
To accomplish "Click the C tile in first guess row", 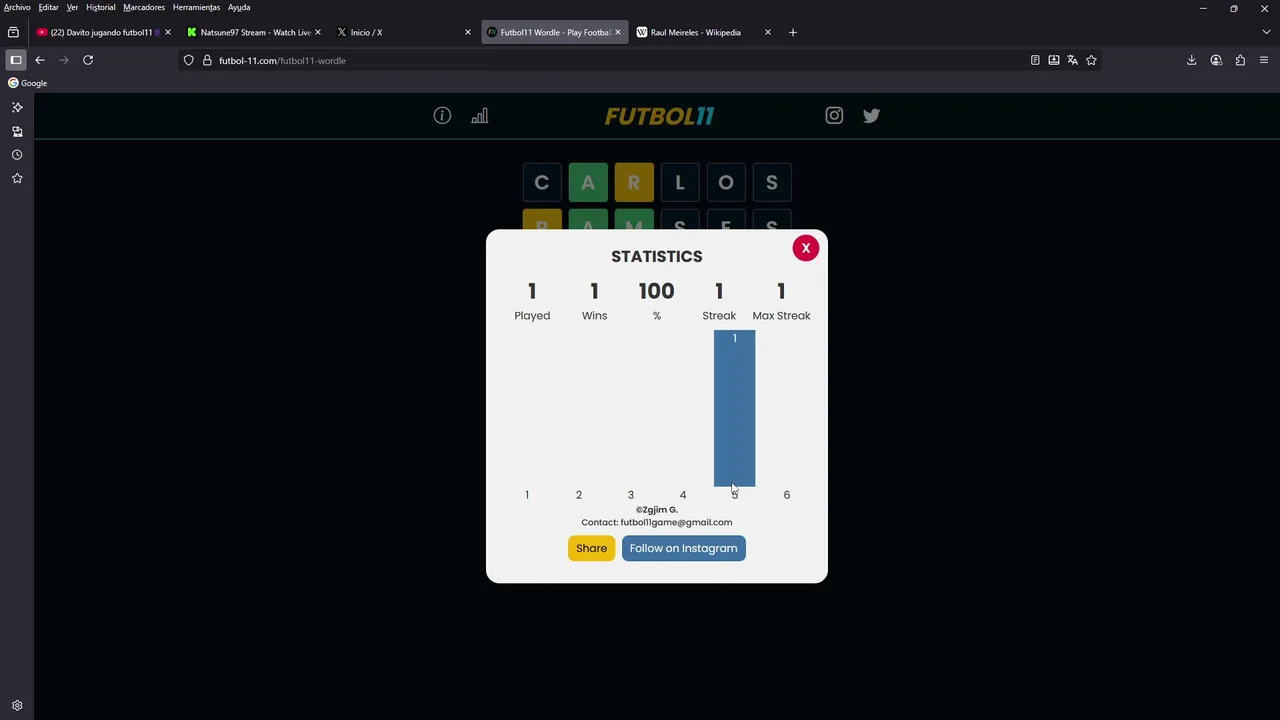I will point(542,183).
